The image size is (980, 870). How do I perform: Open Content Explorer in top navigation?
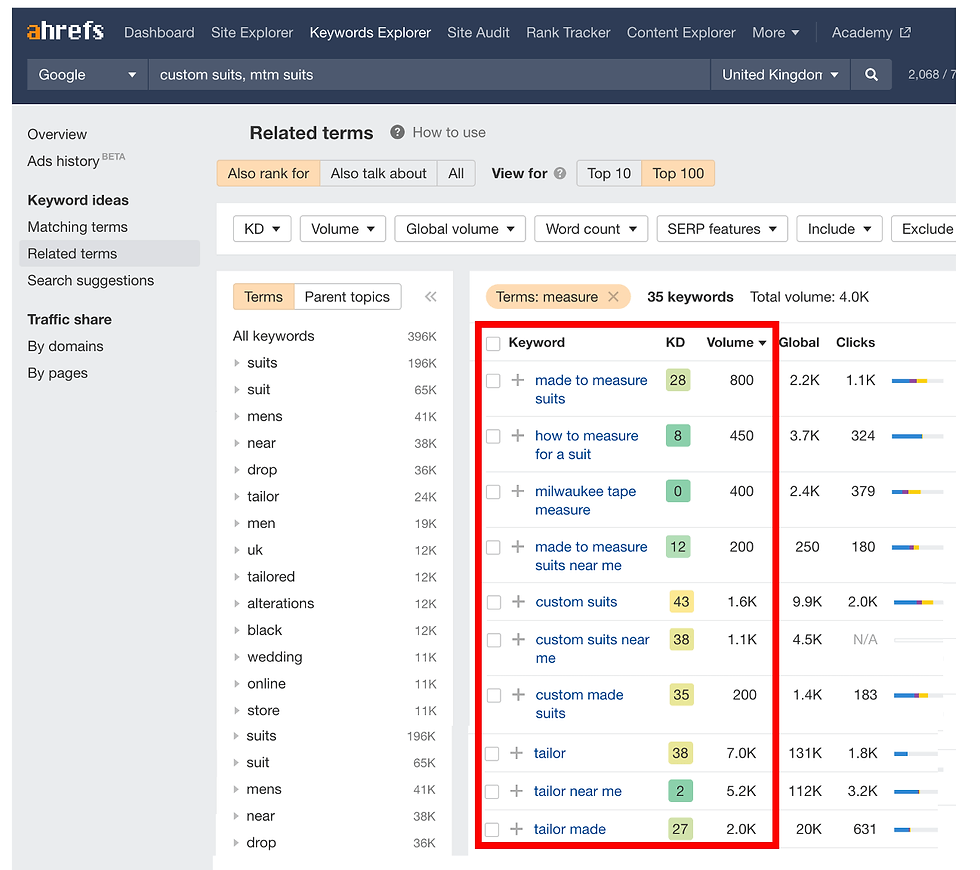[681, 32]
